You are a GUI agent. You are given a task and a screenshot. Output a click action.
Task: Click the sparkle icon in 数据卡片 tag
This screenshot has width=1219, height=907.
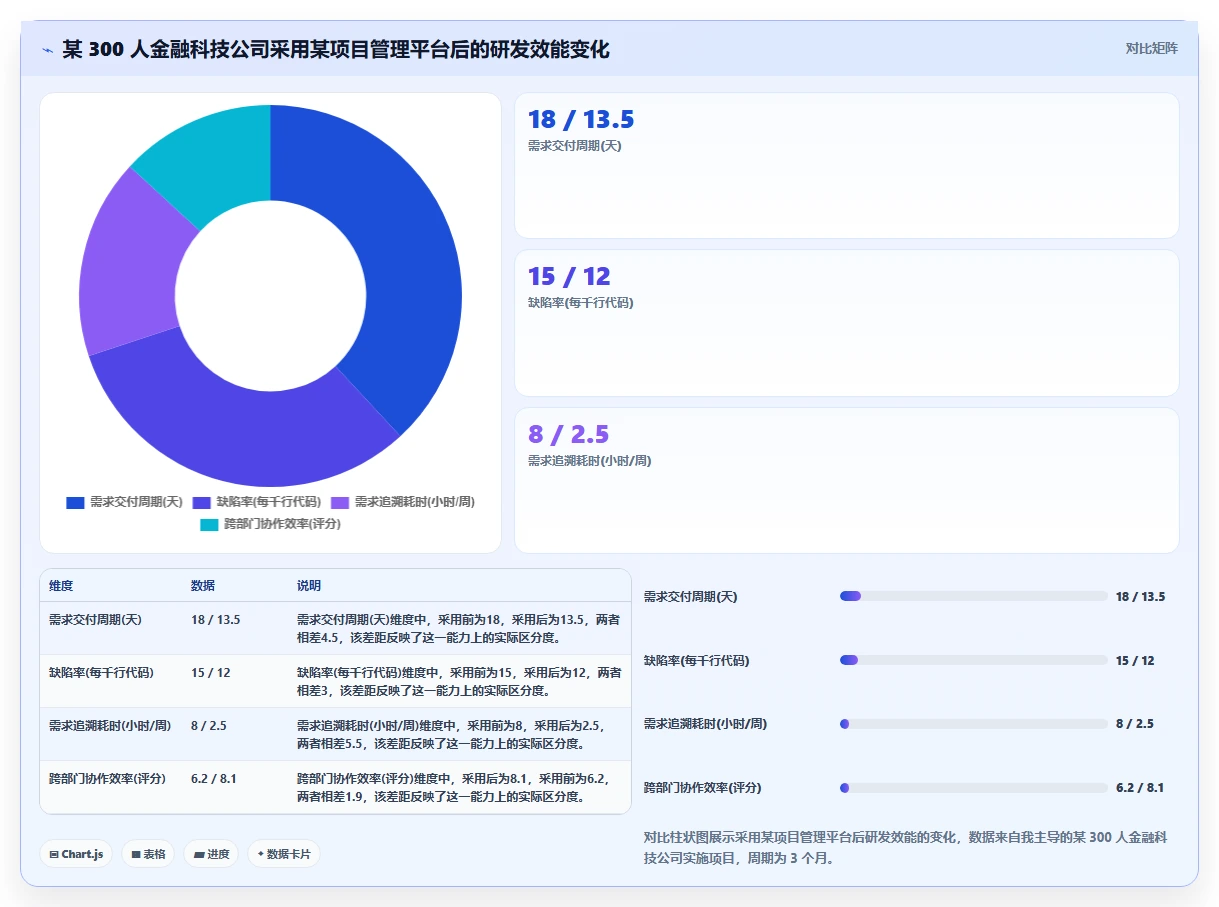261,854
